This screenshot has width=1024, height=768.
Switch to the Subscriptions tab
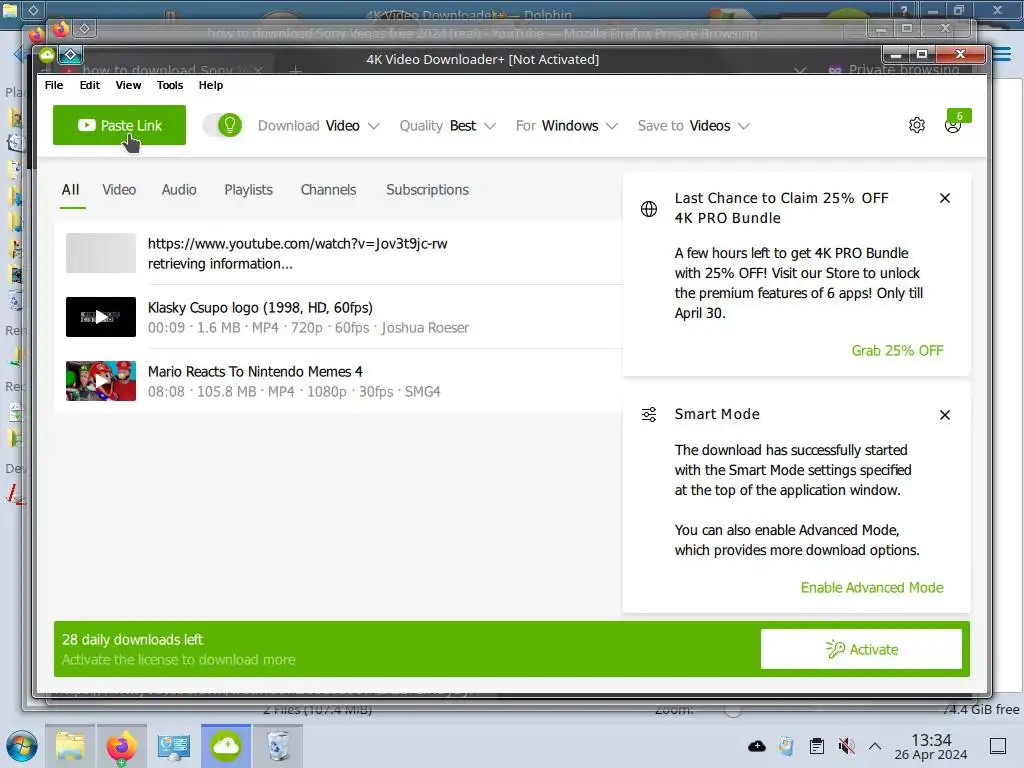[427, 189]
